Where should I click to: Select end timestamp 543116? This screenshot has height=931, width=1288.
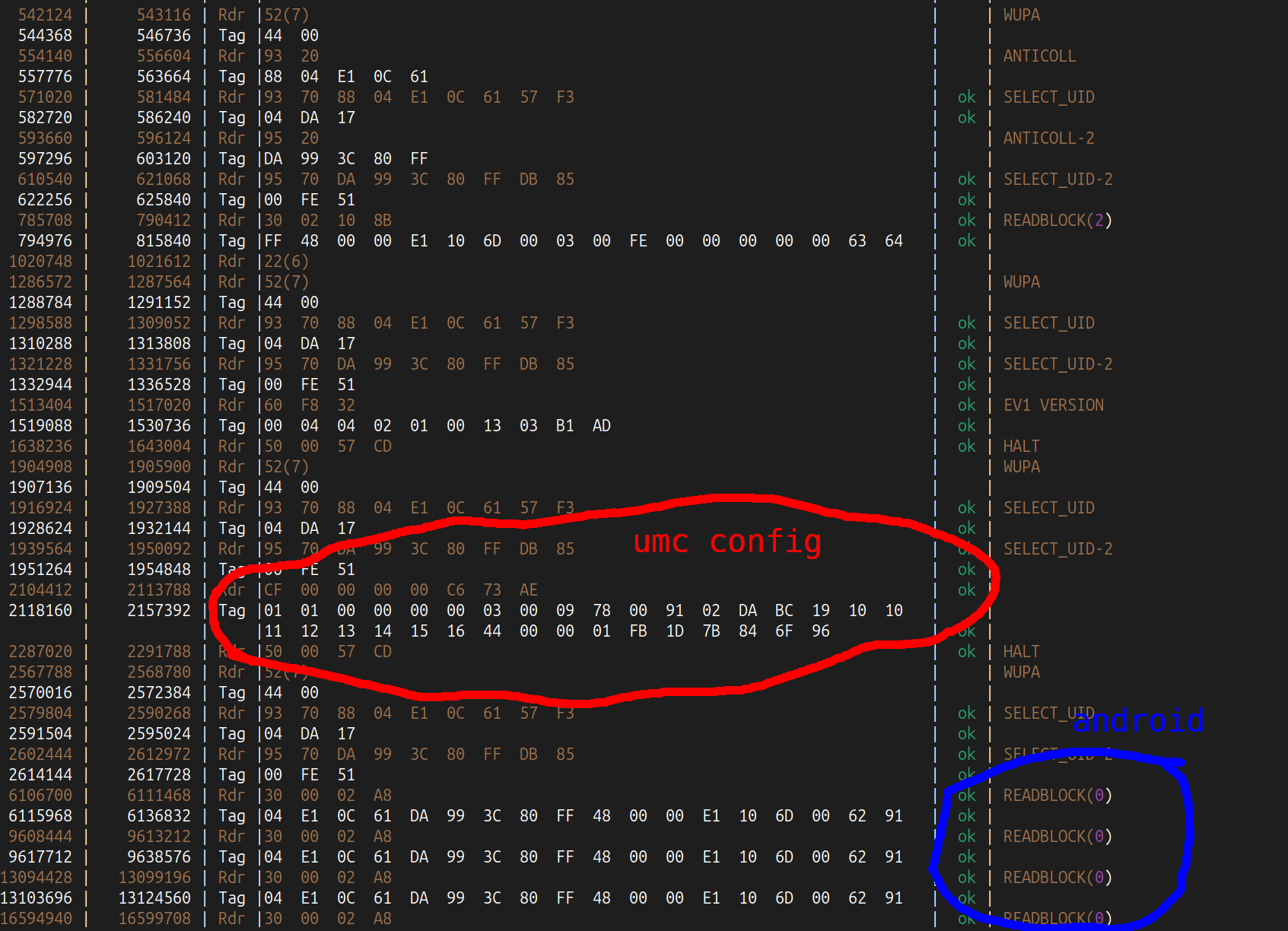pyautogui.click(x=164, y=15)
